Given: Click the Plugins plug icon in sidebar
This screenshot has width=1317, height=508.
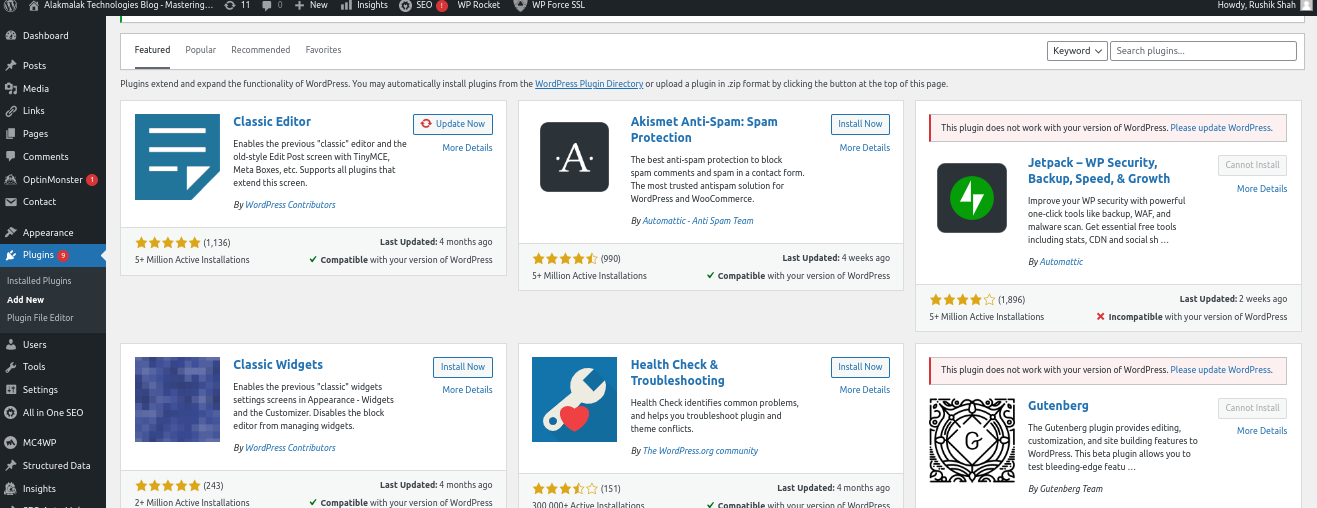Looking at the screenshot, I should (11, 255).
